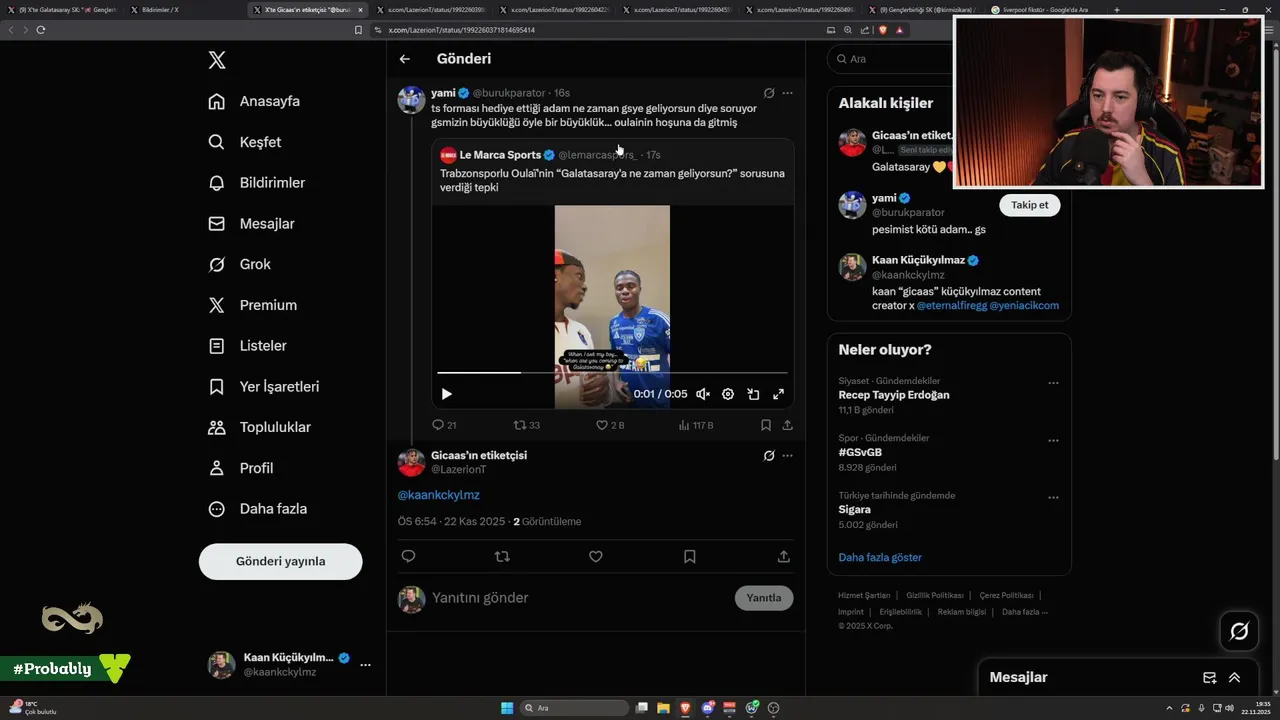Open video settings gear

[x=728, y=394]
